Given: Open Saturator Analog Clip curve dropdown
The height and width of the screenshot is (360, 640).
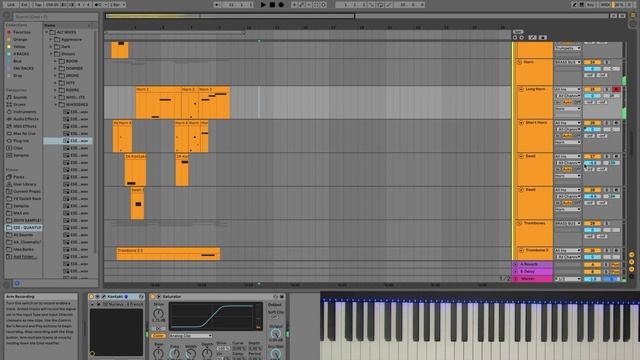Looking at the screenshot, I should 190,336.
